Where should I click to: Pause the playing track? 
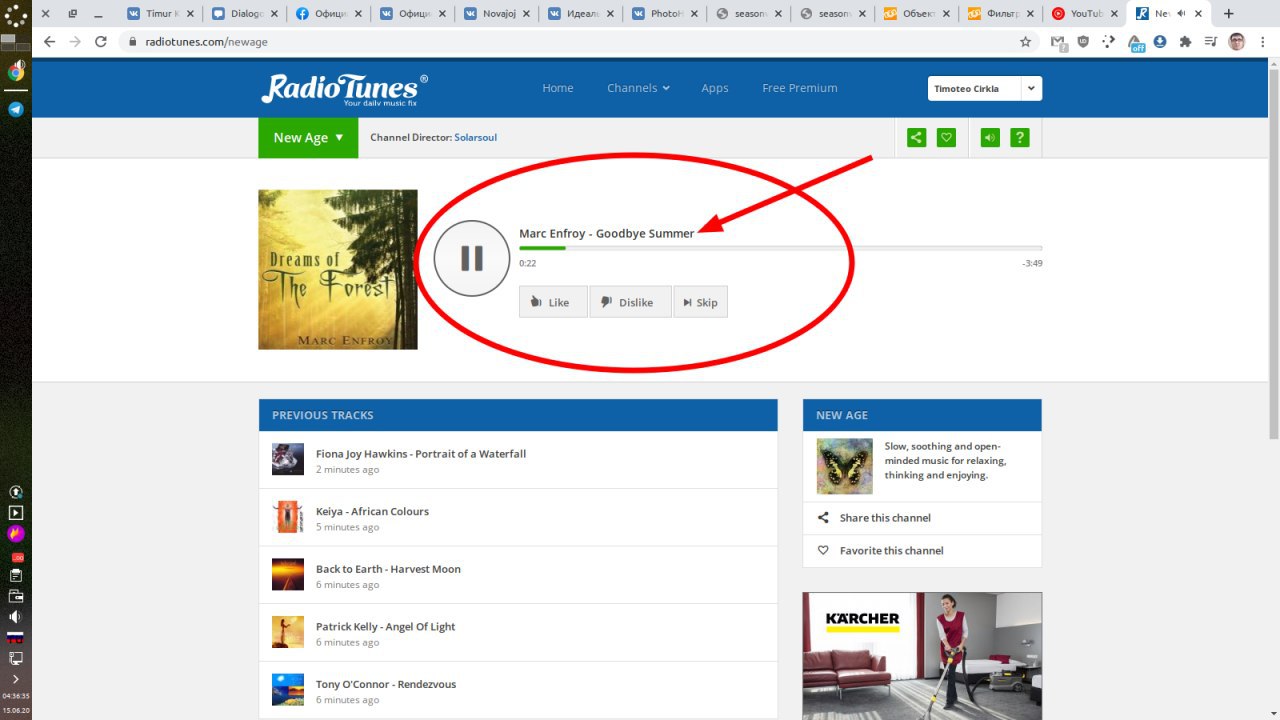[472, 258]
